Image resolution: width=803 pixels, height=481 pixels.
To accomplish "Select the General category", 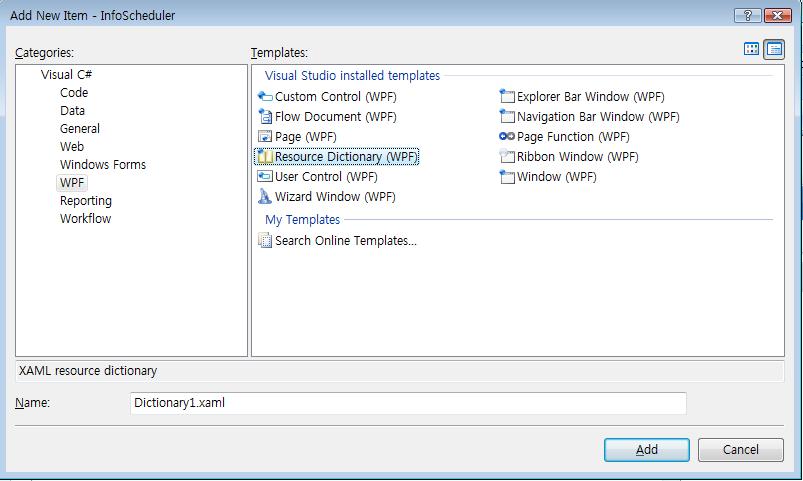I will coord(79,129).
